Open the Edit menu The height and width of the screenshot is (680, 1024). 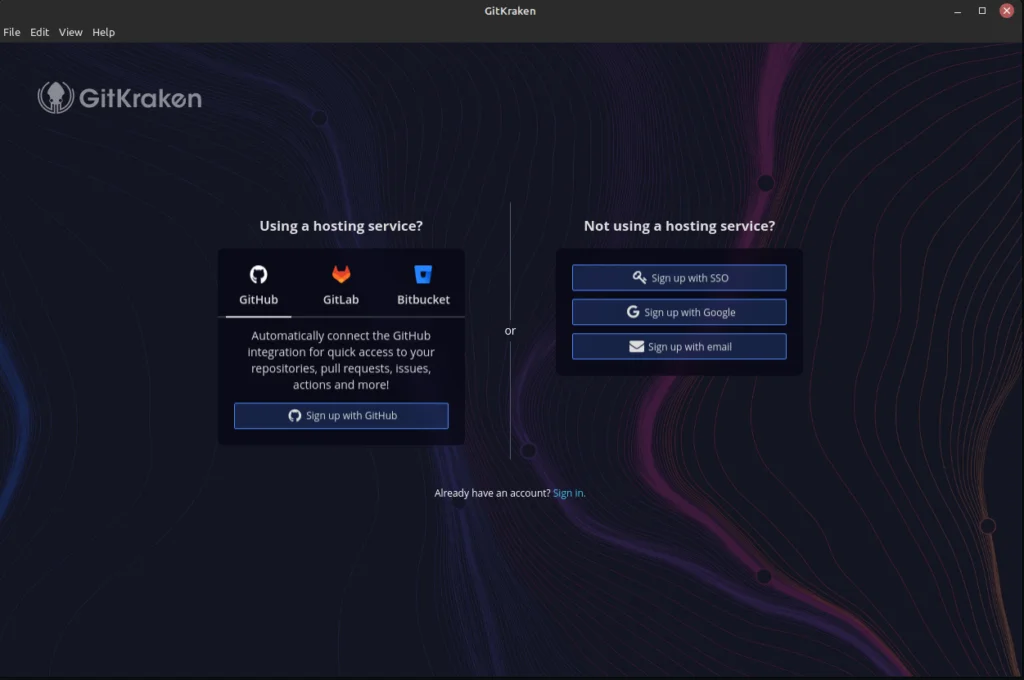point(39,32)
